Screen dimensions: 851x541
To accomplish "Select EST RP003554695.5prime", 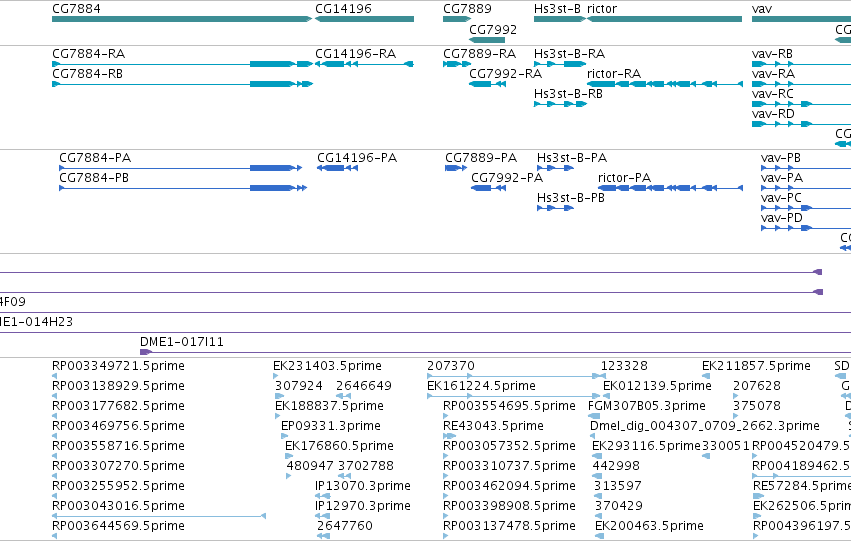I will (x=510, y=406).
